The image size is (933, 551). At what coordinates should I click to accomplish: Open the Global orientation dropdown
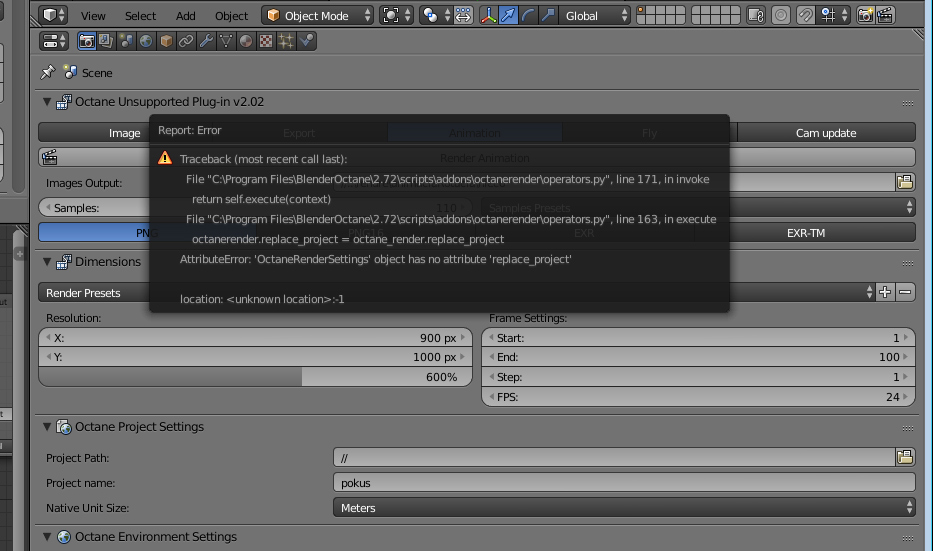(595, 15)
